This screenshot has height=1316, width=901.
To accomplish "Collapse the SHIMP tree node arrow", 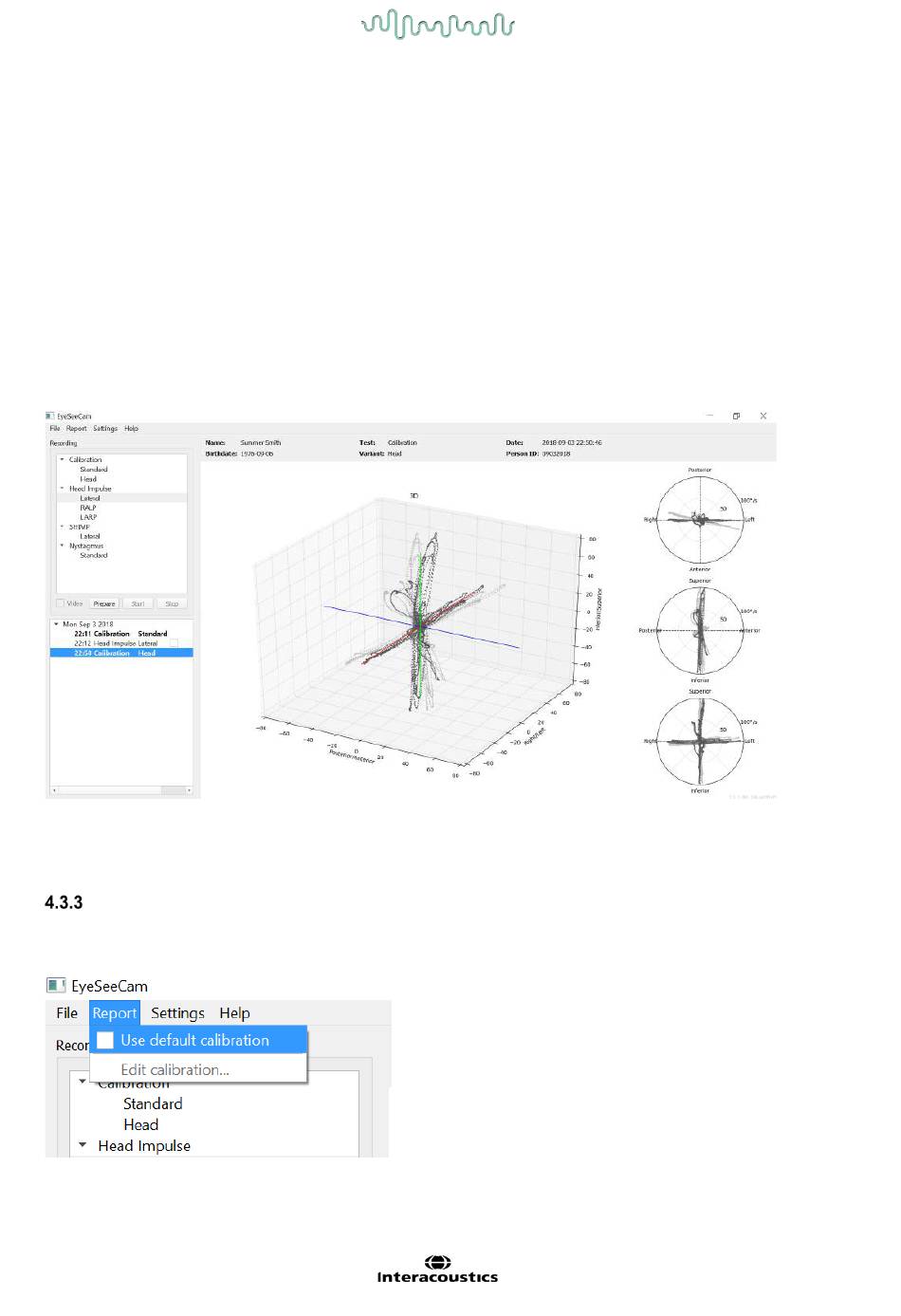I will (63, 527).
